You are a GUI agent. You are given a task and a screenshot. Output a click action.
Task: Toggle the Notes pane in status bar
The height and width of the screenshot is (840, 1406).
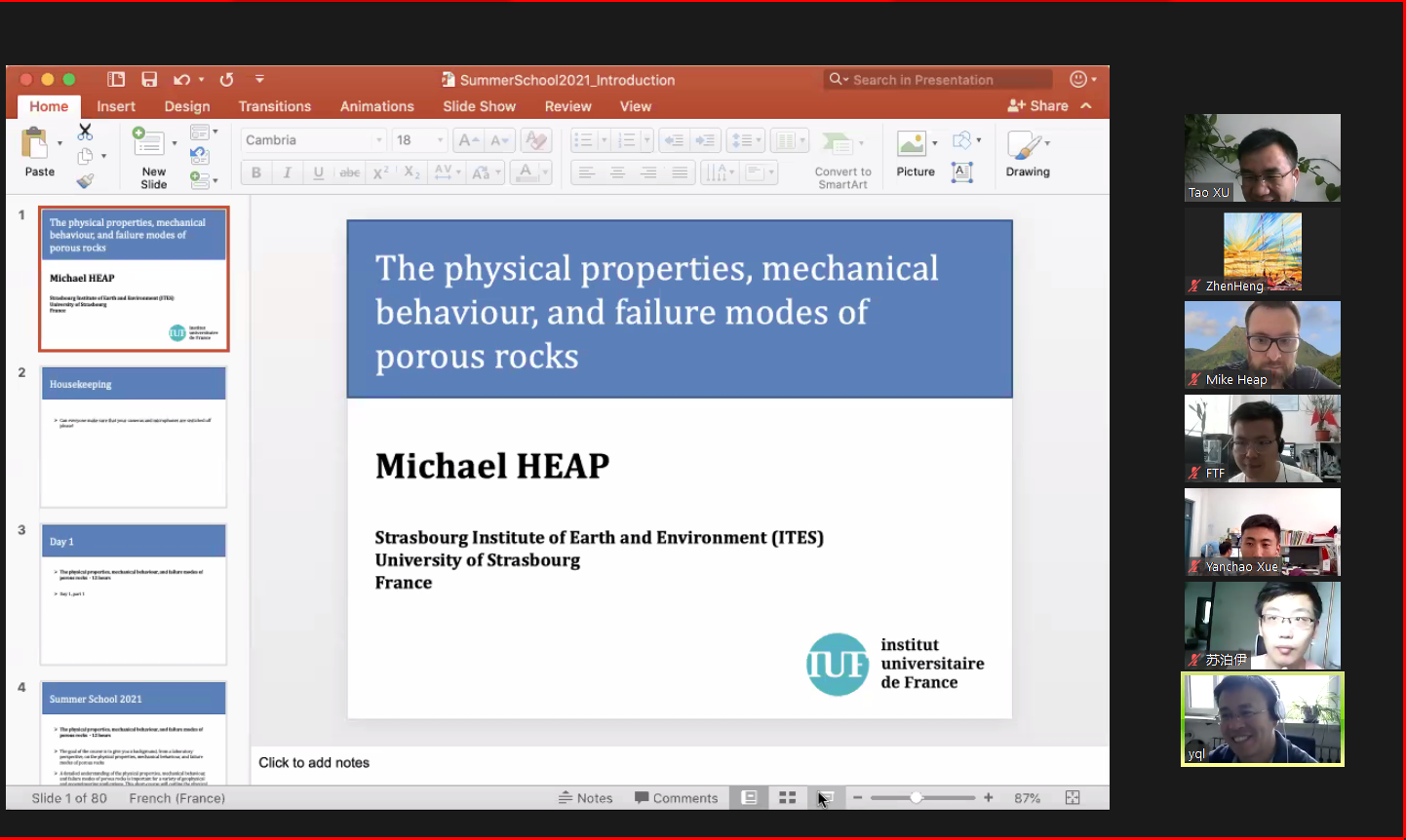pos(586,798)
